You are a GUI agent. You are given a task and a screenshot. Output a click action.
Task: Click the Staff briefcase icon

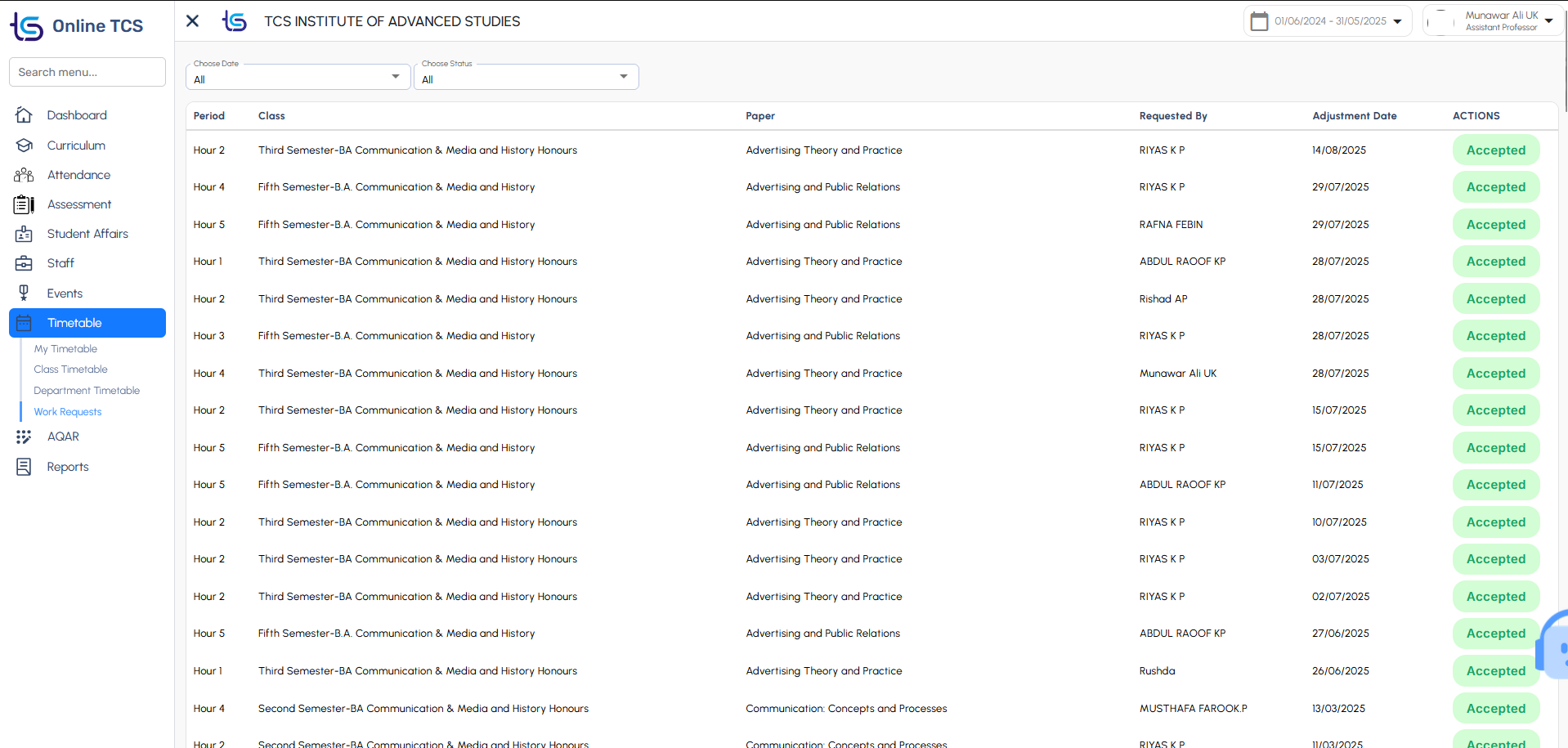click(24, 263)
